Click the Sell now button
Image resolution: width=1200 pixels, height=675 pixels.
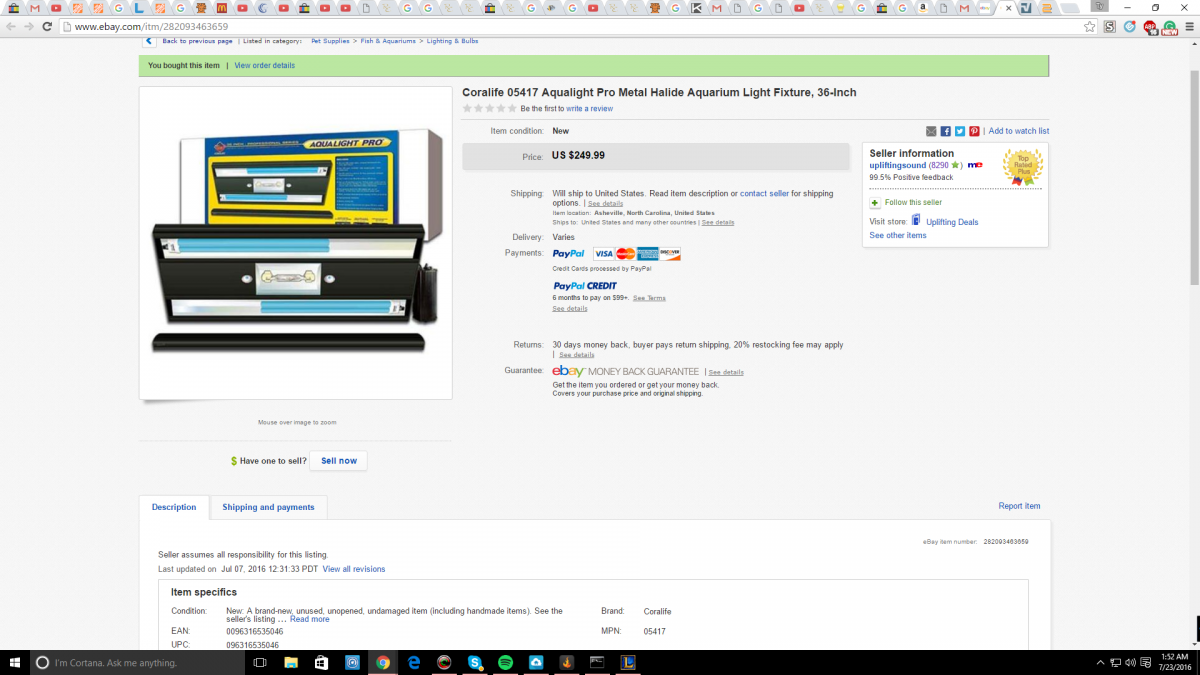pyautogui.click(x=338, y=461)
